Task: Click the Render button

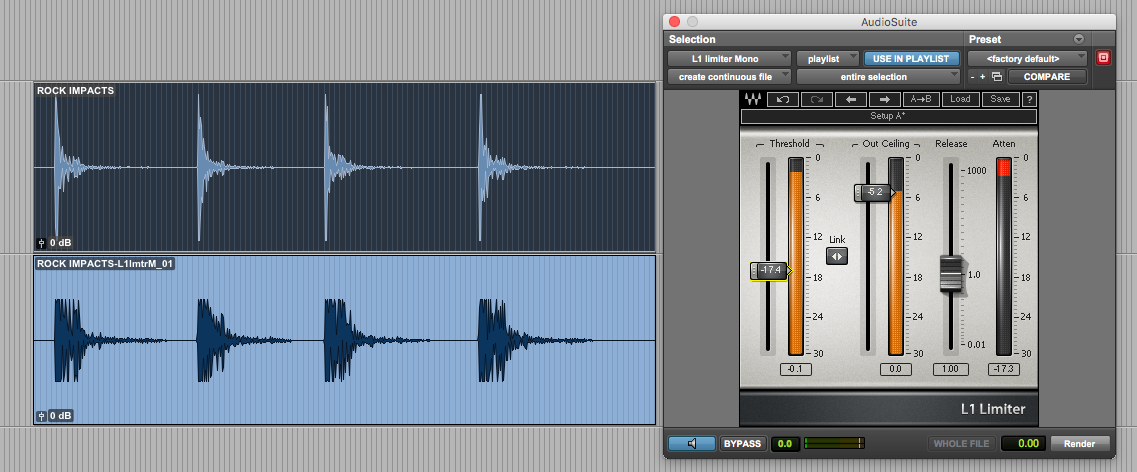Action: click(1080, 444)
